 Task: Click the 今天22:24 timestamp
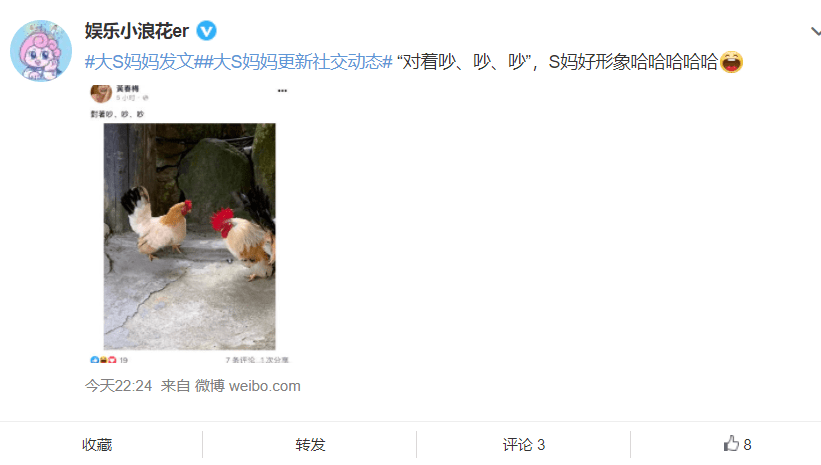[x=118, y=386]
